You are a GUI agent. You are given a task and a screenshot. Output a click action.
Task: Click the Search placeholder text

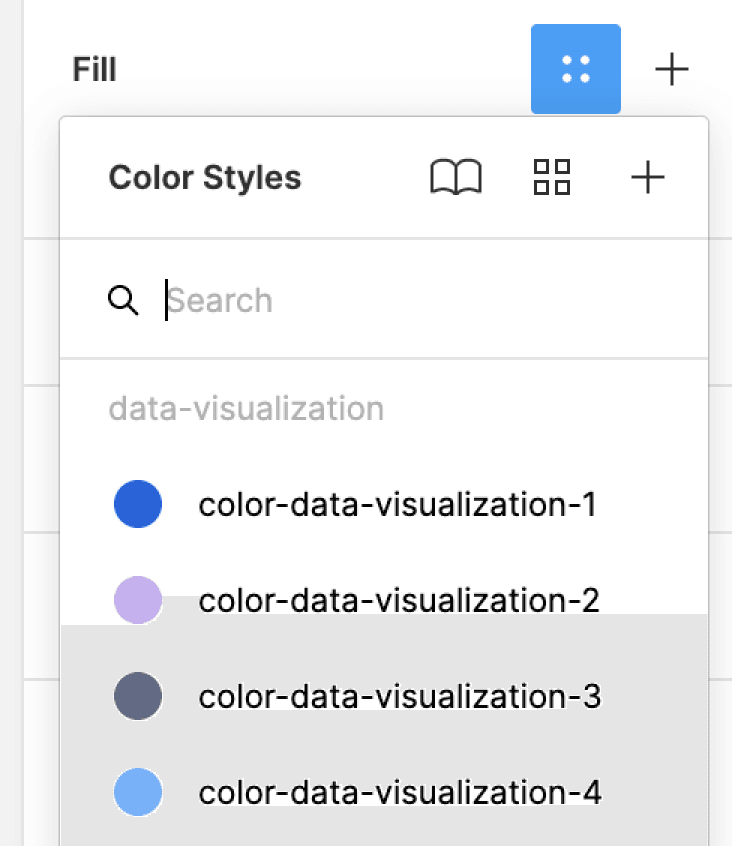click(220, 301)
